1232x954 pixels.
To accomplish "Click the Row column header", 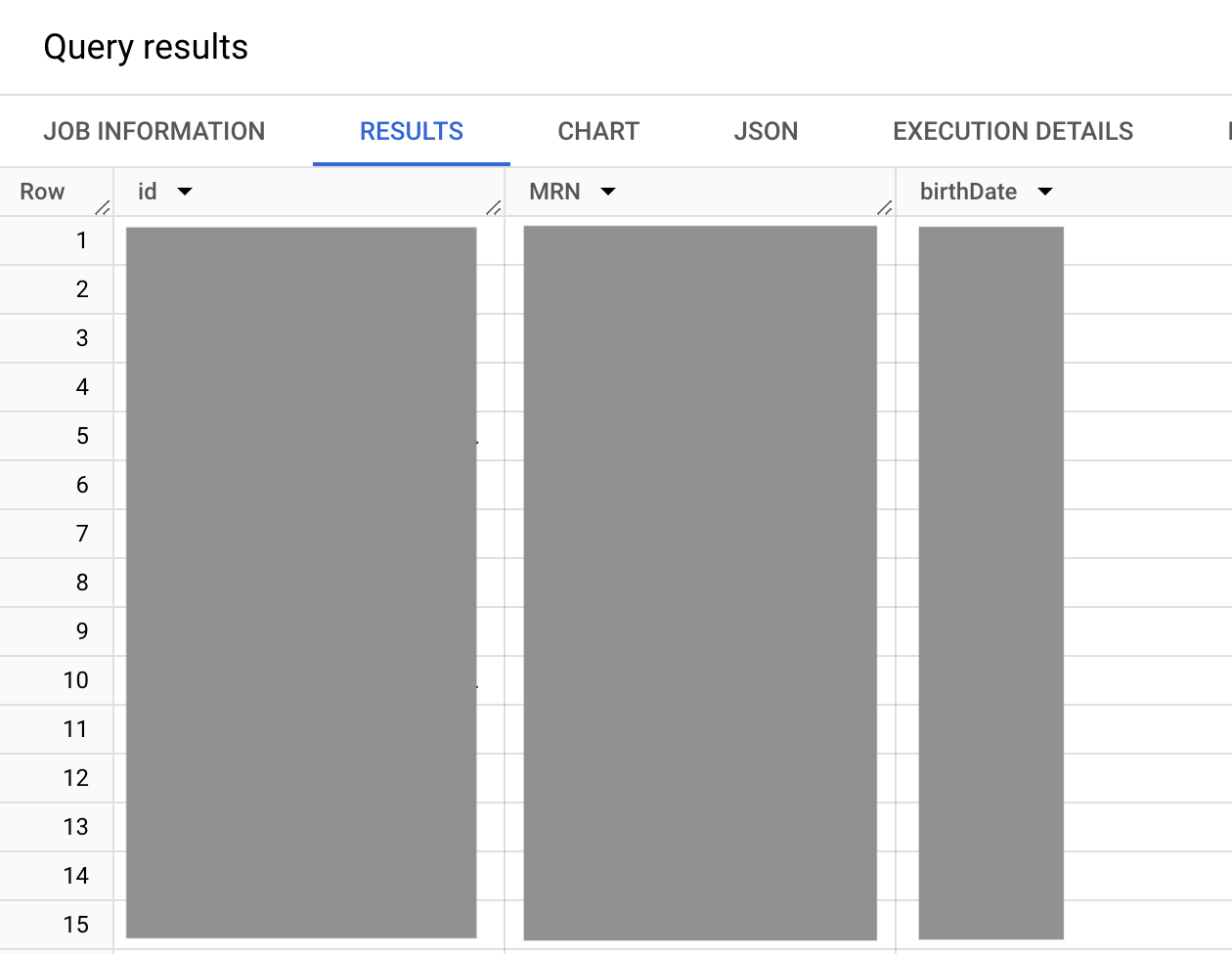I will 42,192.
